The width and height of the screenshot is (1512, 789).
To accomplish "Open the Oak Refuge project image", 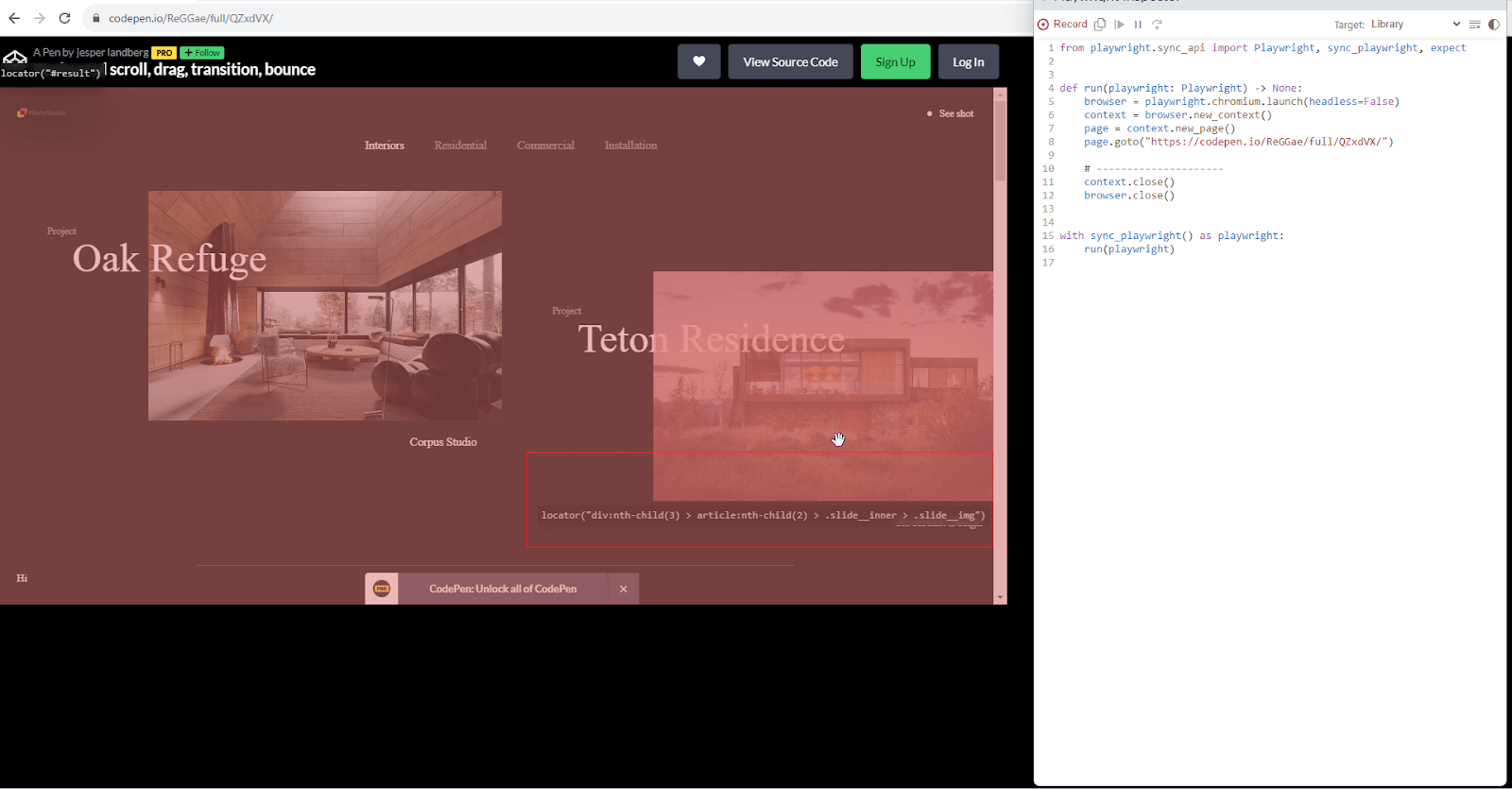I will point(325,305).
